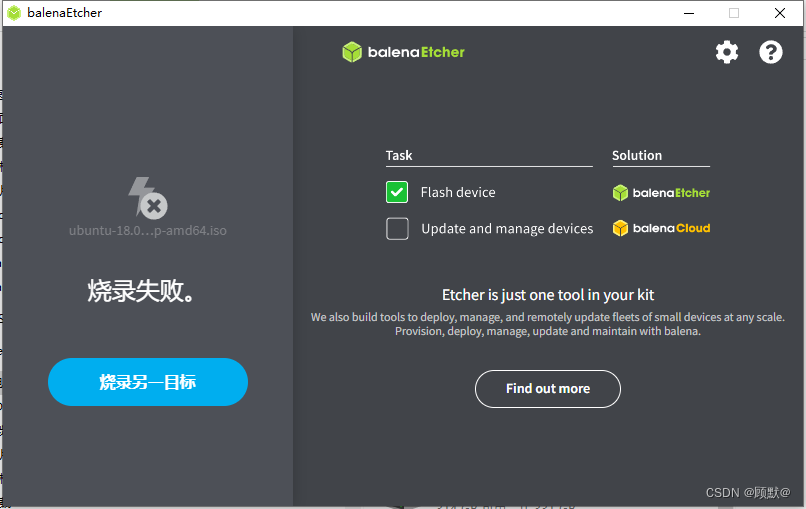Click "Etcher is just one tool in your kit"

click(548, 295)
